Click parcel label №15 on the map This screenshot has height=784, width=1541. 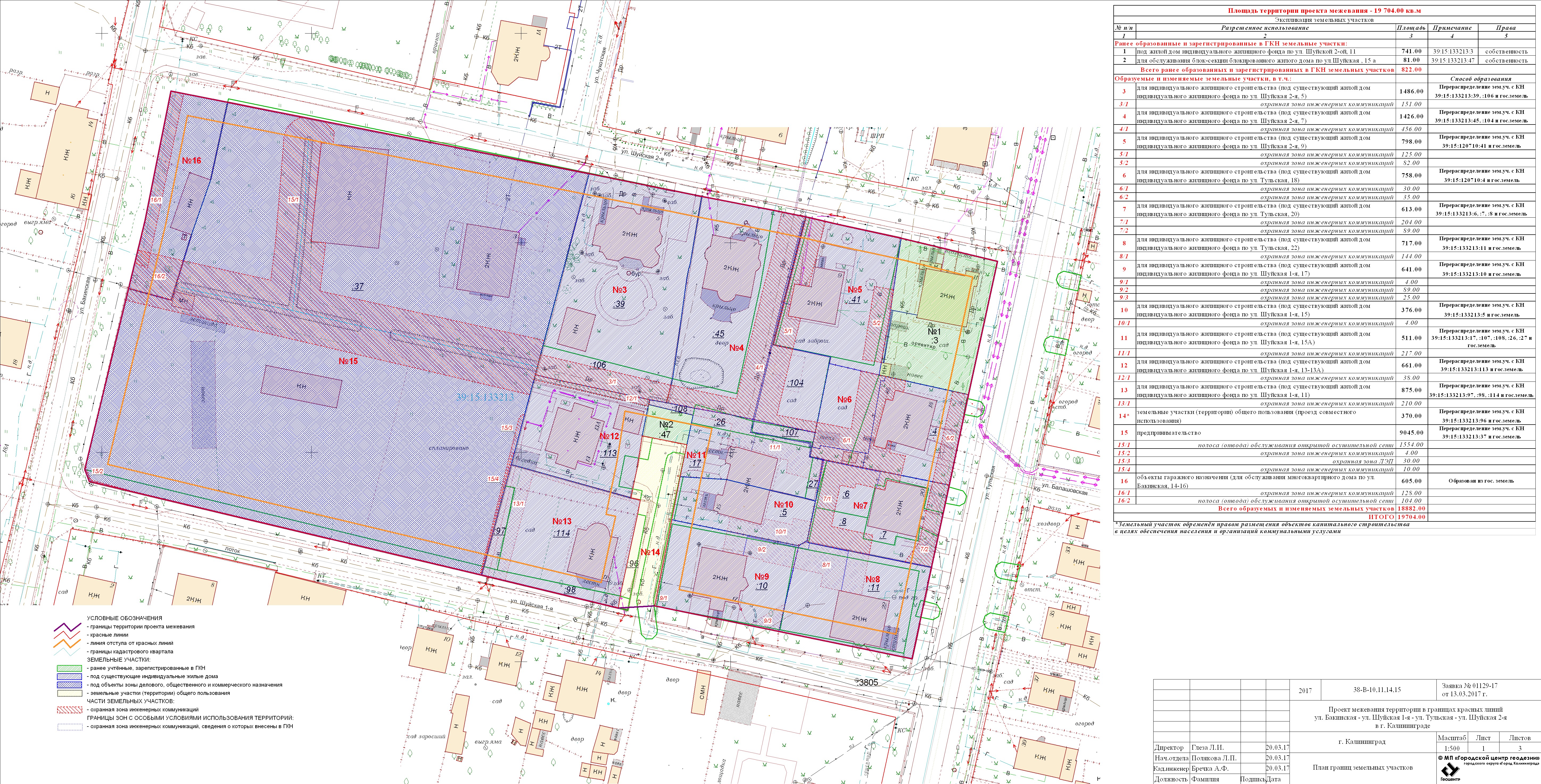tap(348, 361)
